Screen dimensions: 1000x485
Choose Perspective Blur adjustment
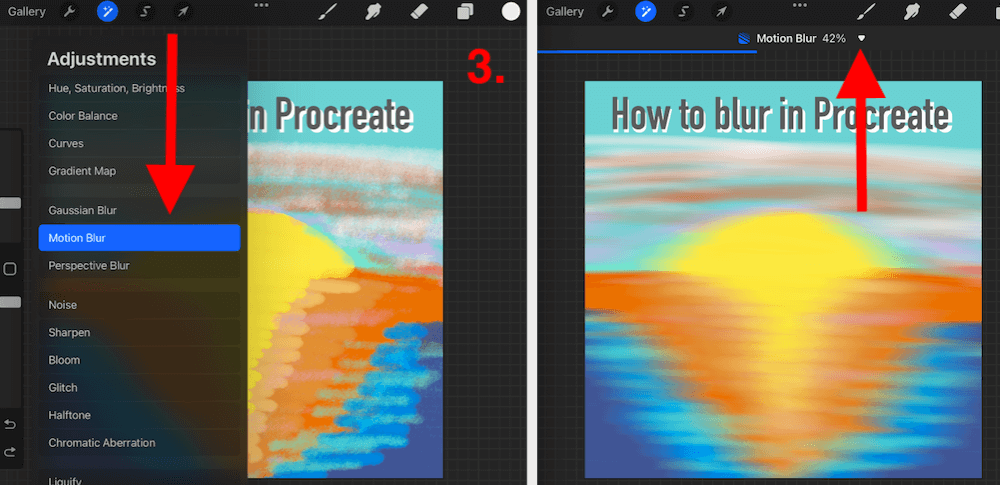pyautogui.click(x=139, y=265)
